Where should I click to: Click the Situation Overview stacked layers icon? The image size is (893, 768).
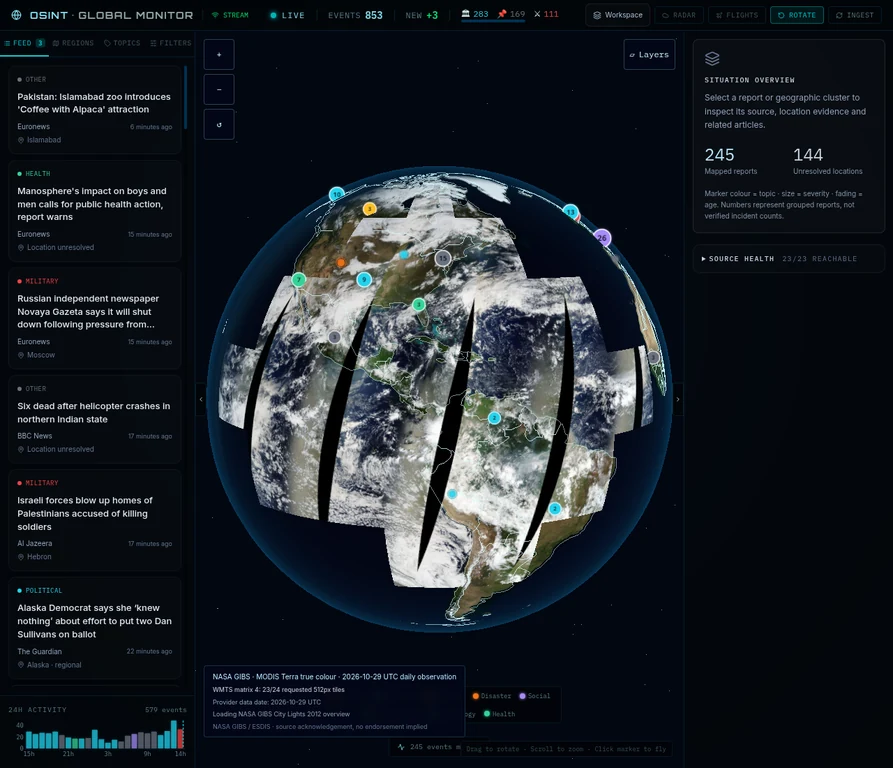[x=712, y=58]
